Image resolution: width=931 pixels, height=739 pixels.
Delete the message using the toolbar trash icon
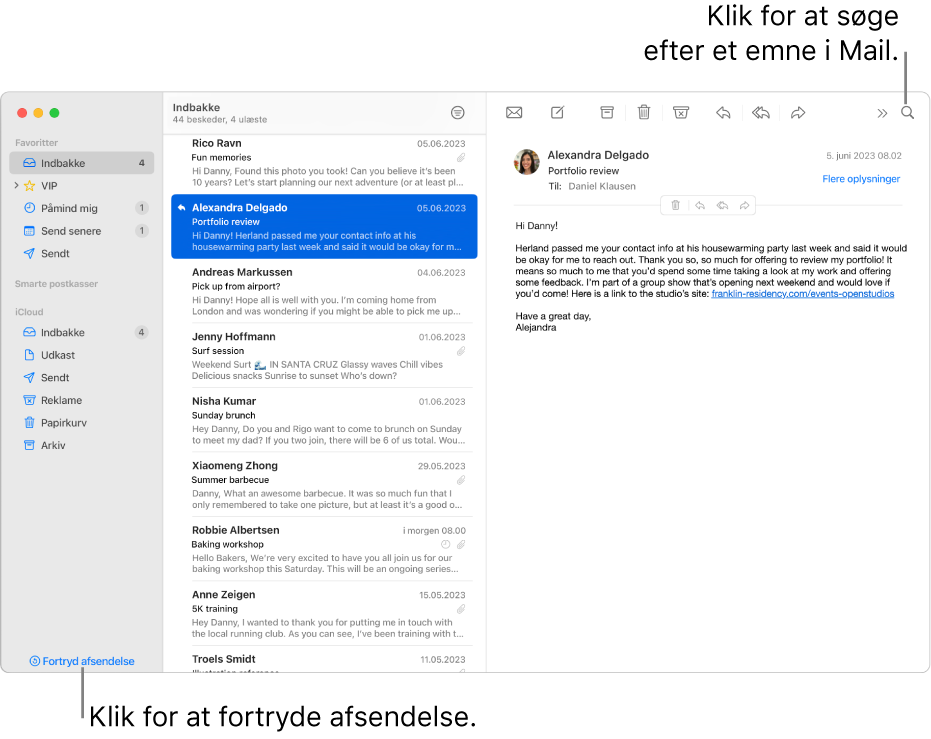643,112
